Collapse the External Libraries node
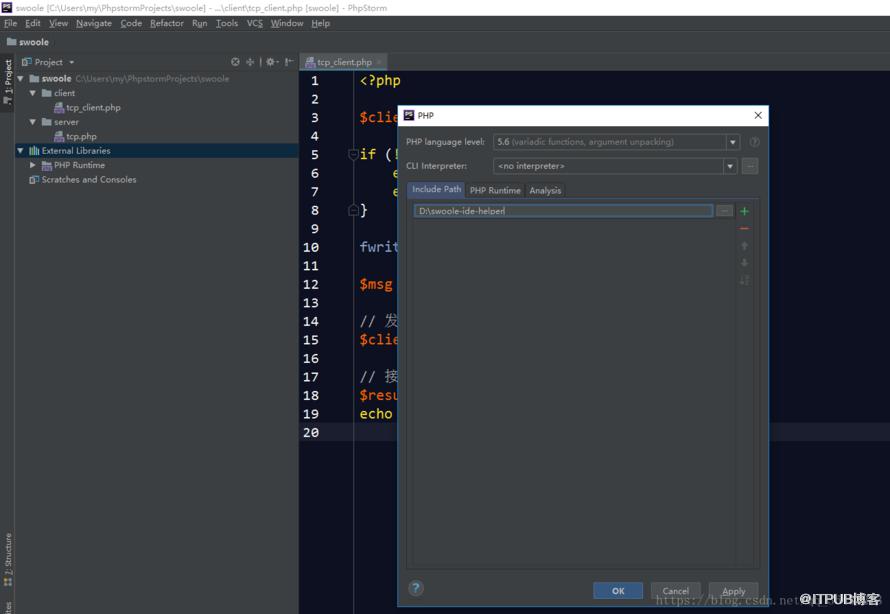The height and width of the screenshot is (614, 890). 20,150
